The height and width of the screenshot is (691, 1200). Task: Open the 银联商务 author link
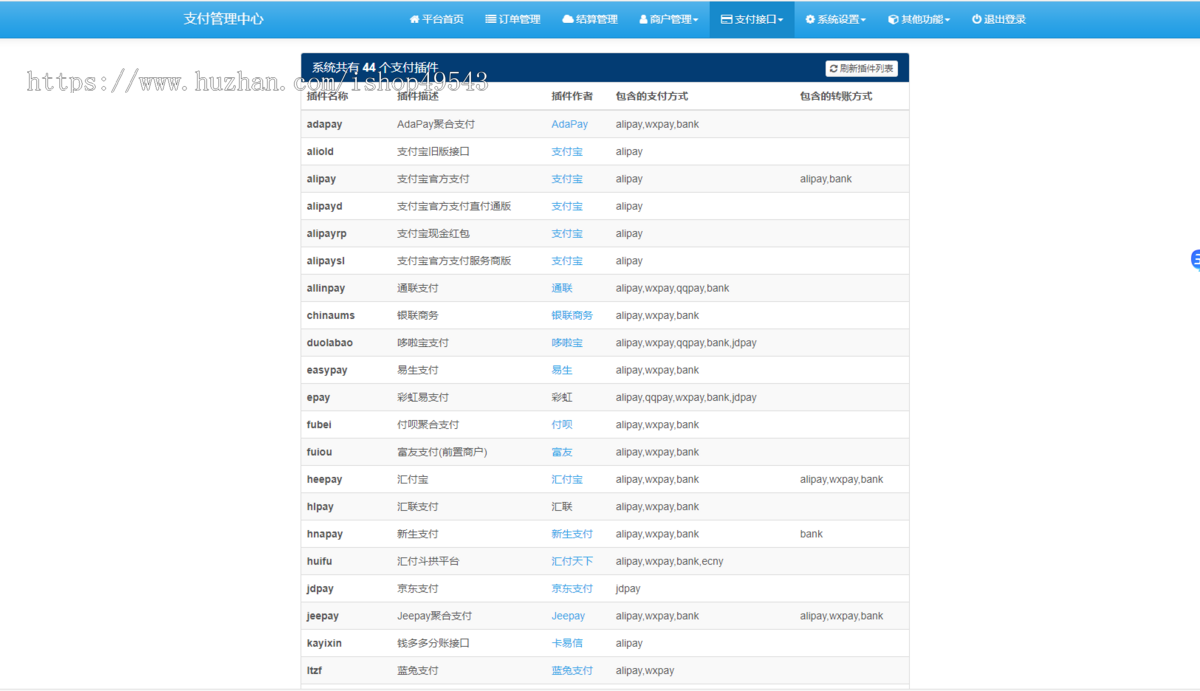(572, 316)
